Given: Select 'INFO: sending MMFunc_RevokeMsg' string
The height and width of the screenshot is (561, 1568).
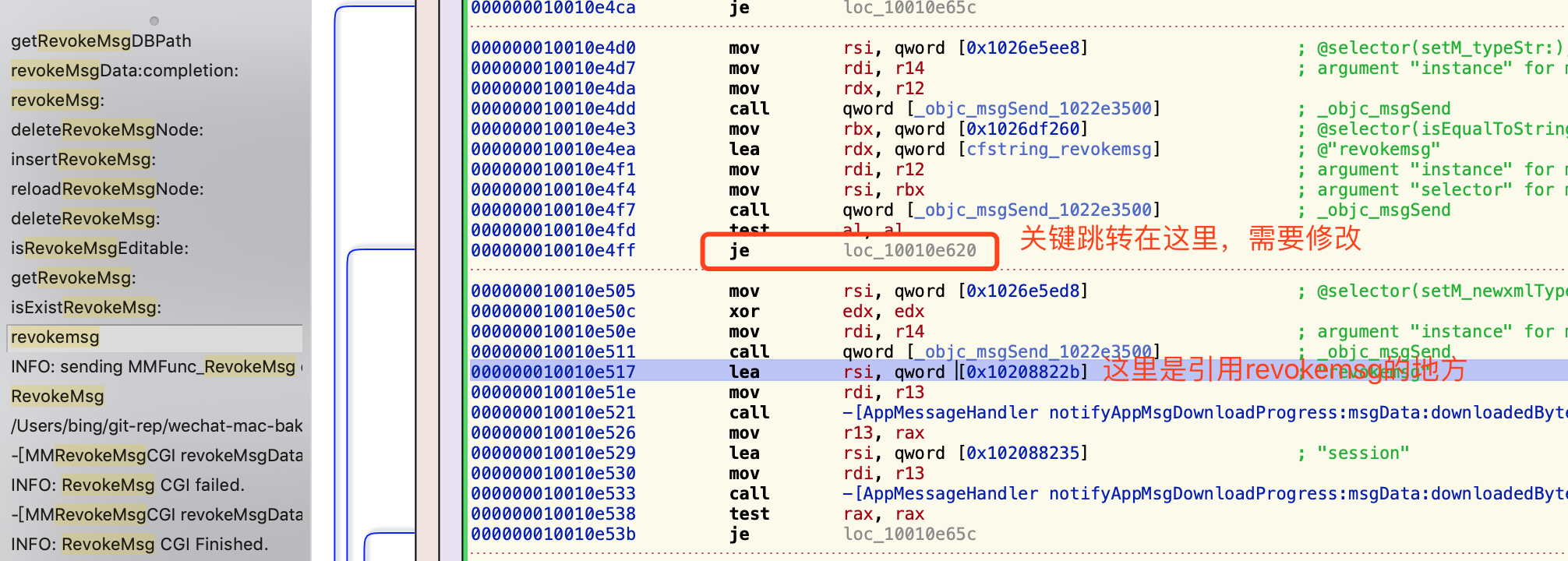Looking at the screenshot, I should click(x=157, y=366).
